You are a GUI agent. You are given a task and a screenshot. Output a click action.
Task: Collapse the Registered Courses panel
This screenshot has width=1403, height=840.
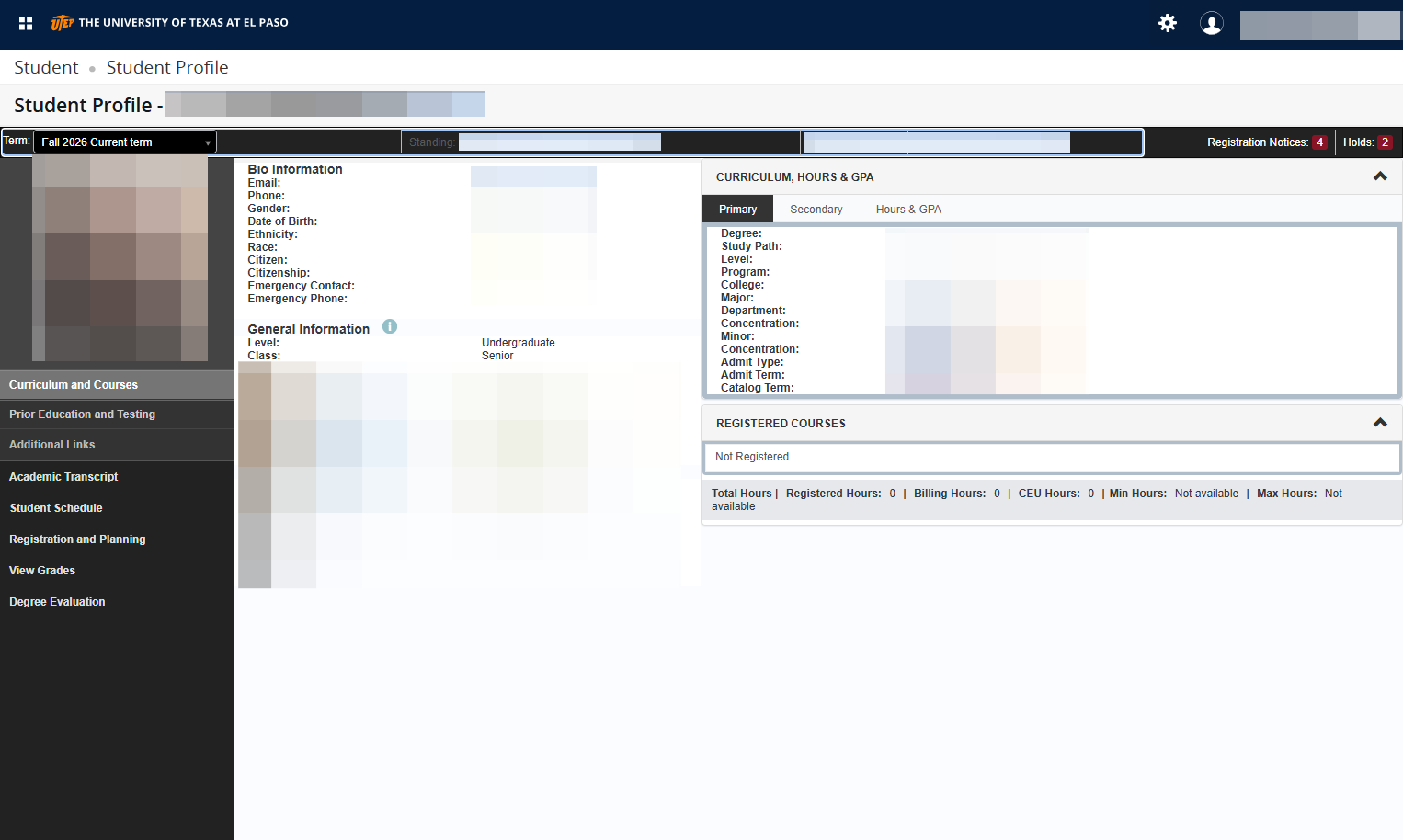pyautogui.click(x=1380, y=423)
